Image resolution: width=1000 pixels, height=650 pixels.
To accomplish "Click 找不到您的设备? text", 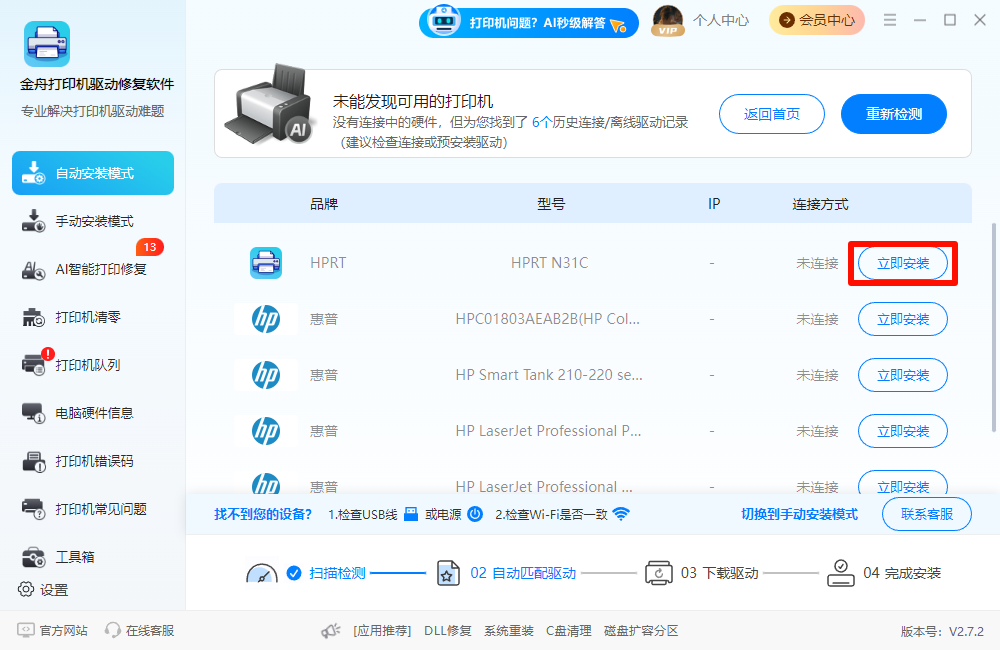I will 263,514.
